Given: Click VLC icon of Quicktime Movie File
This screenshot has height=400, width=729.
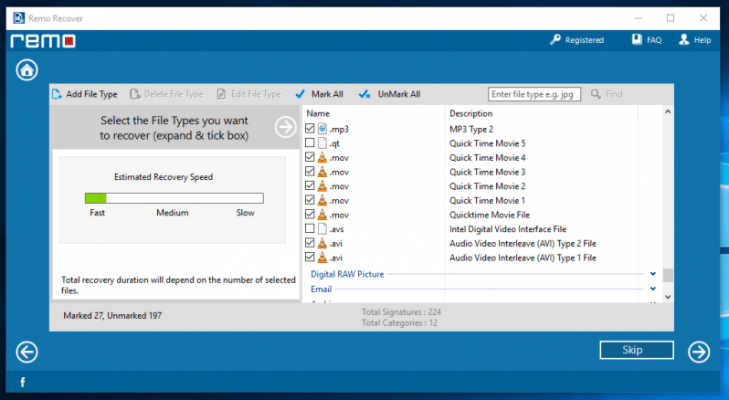Looking at the screenshot, I should 322,215.
